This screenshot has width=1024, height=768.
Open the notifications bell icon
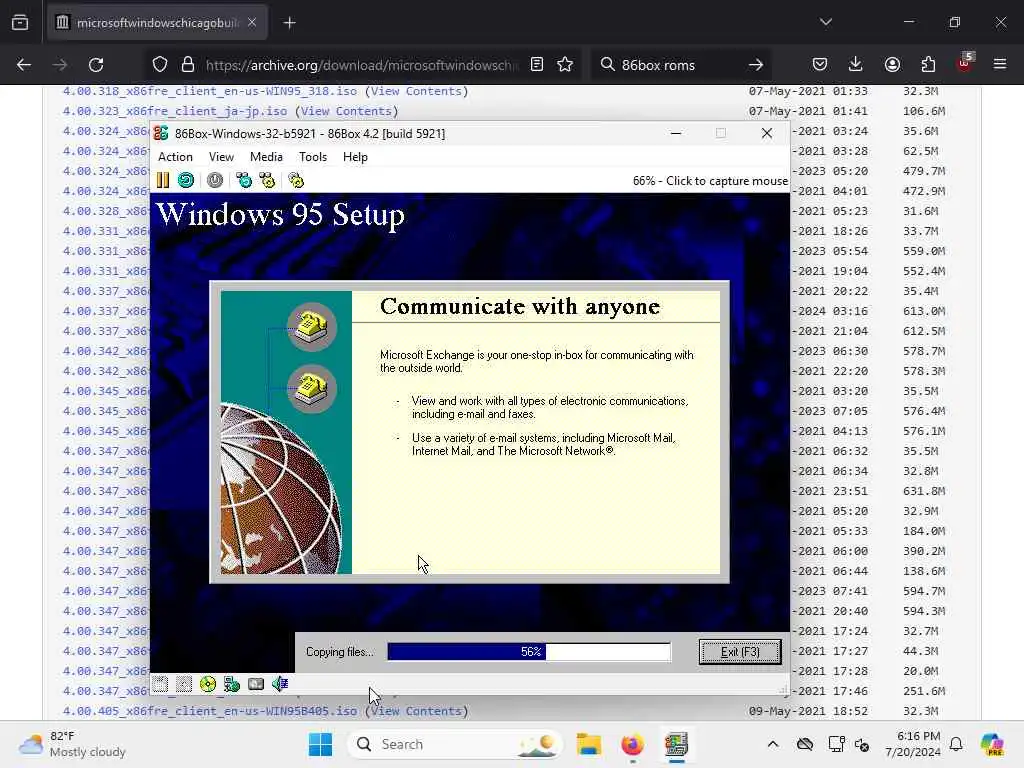coord(956,744)
